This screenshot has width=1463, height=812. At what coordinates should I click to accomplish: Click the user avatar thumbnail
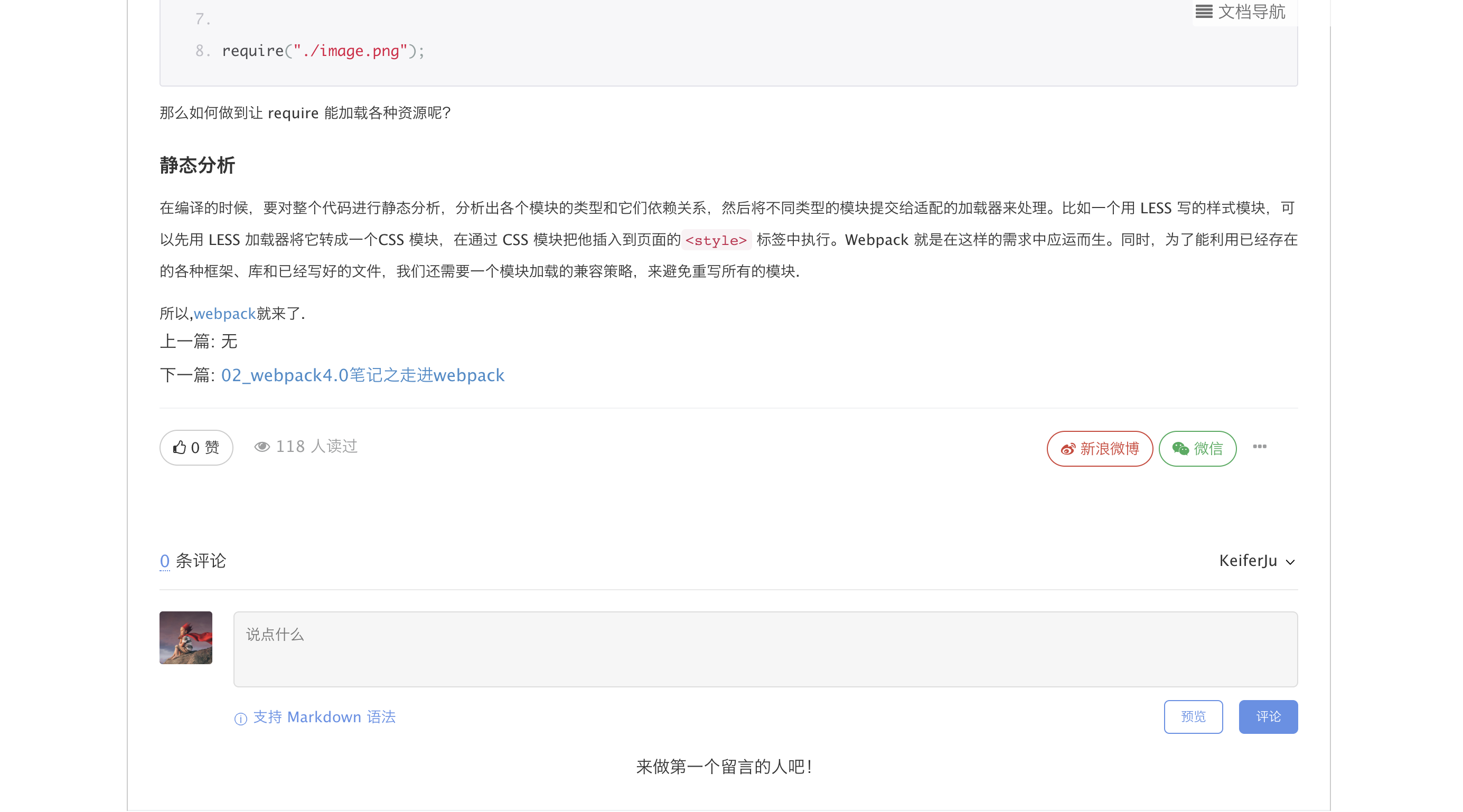(x=186, y=637)
